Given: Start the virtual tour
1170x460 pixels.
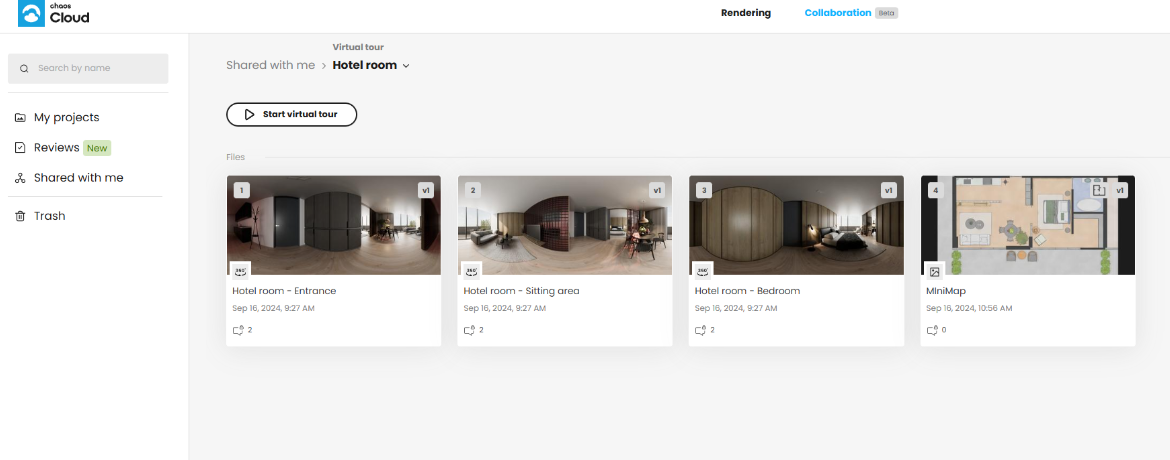Looking at the screenshot, I should tap(292, 114).
